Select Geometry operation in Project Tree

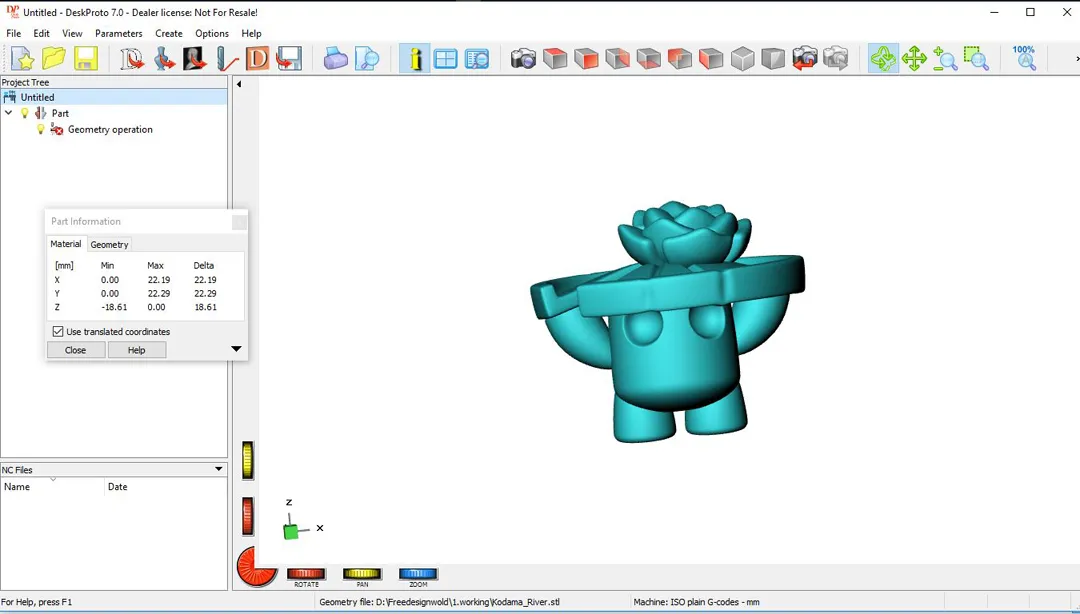[x=110, y=130]
